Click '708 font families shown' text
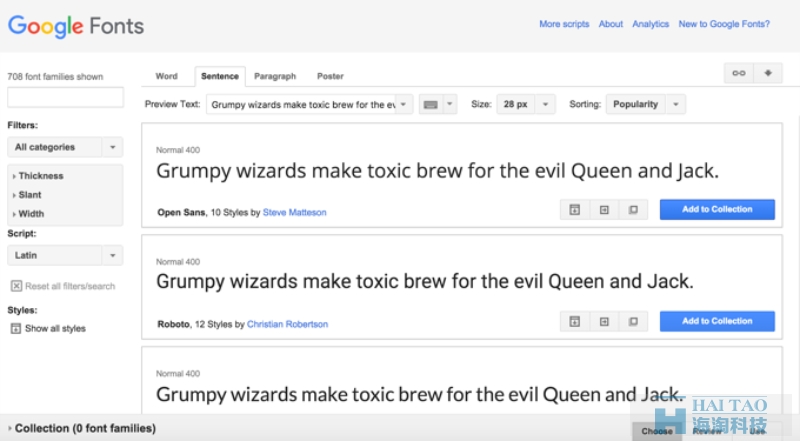 tap(55, 77)
